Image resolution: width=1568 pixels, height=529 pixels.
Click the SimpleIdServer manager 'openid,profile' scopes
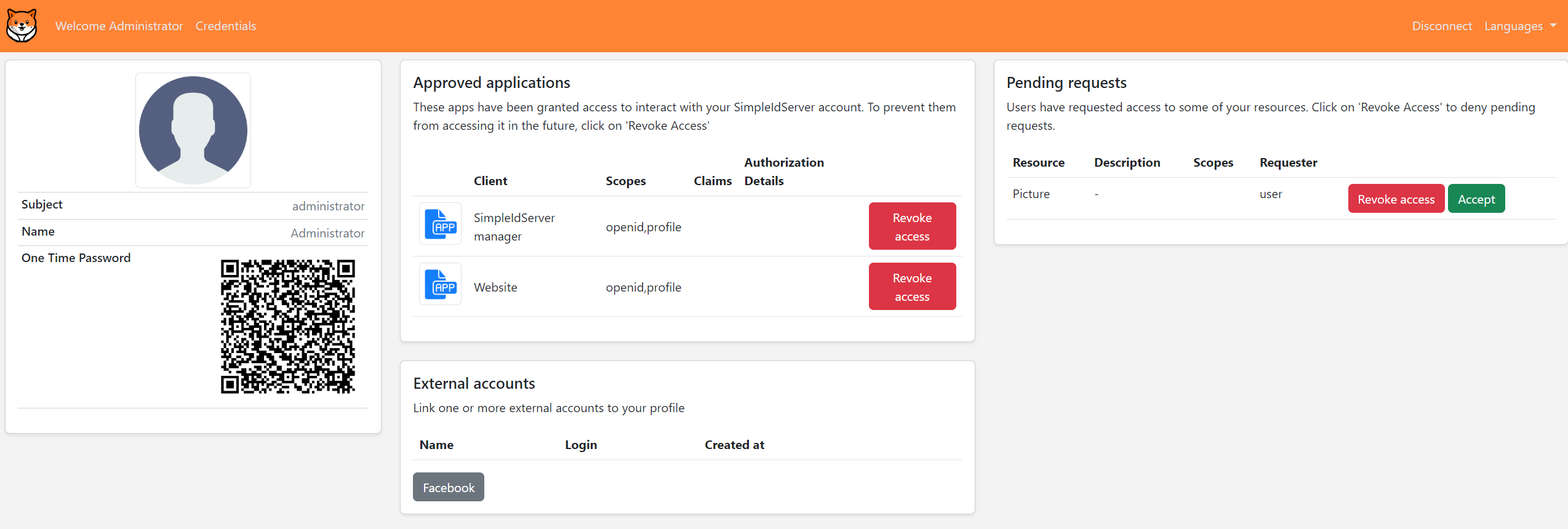[644, 227]
